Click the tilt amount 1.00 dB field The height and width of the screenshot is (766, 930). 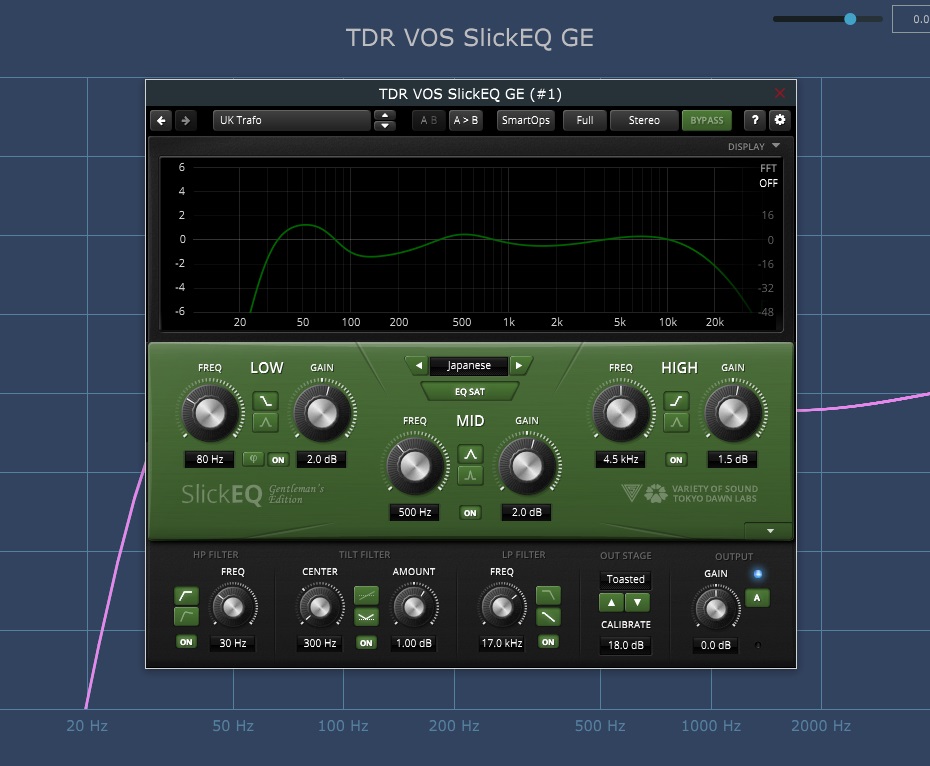coord(413,643)
